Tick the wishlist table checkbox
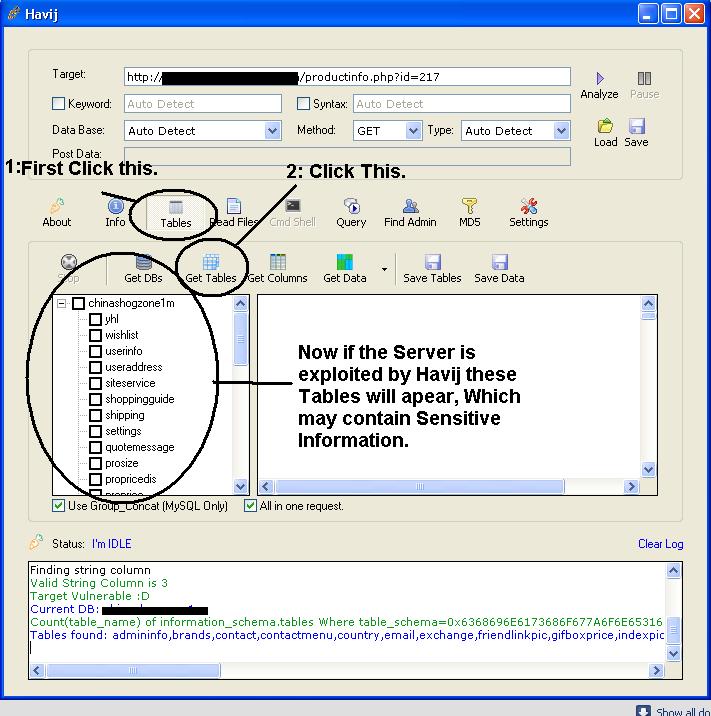Image resolution: width=711 pixels, height=716 pixels. [95, 335]
